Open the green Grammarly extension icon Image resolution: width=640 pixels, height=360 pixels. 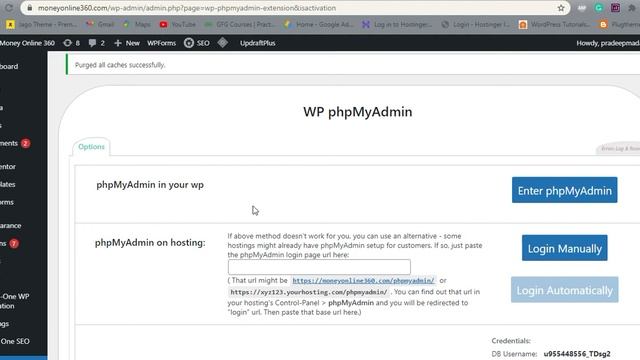tap(599, 8)
